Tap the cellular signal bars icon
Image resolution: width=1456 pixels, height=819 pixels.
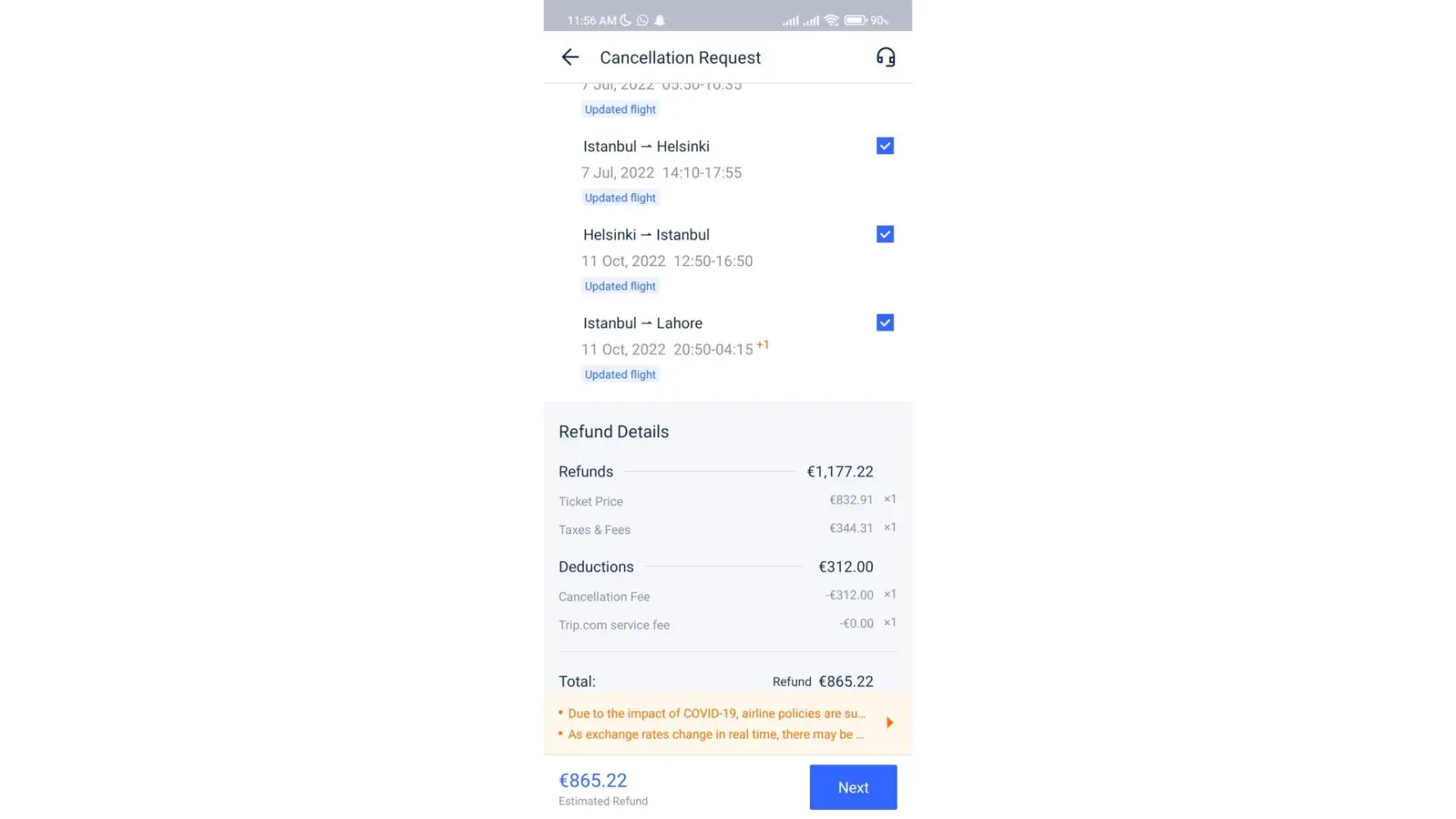tap(790, 20)
